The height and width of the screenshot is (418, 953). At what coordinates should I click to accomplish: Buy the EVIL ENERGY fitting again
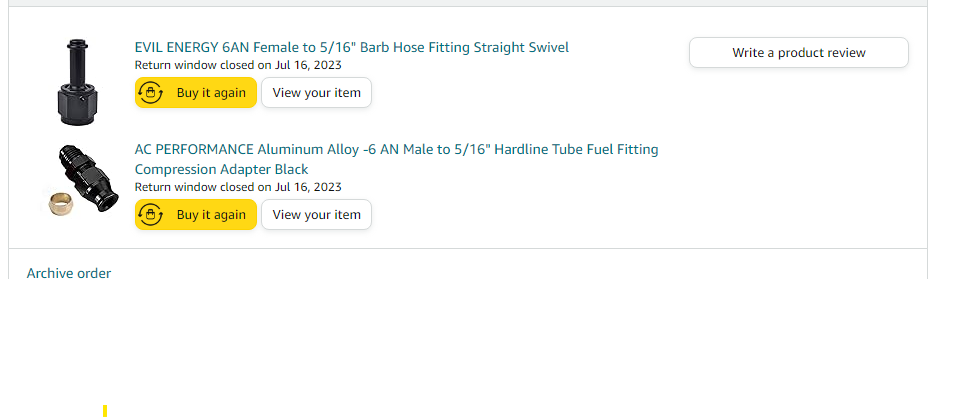click(196, 92)
